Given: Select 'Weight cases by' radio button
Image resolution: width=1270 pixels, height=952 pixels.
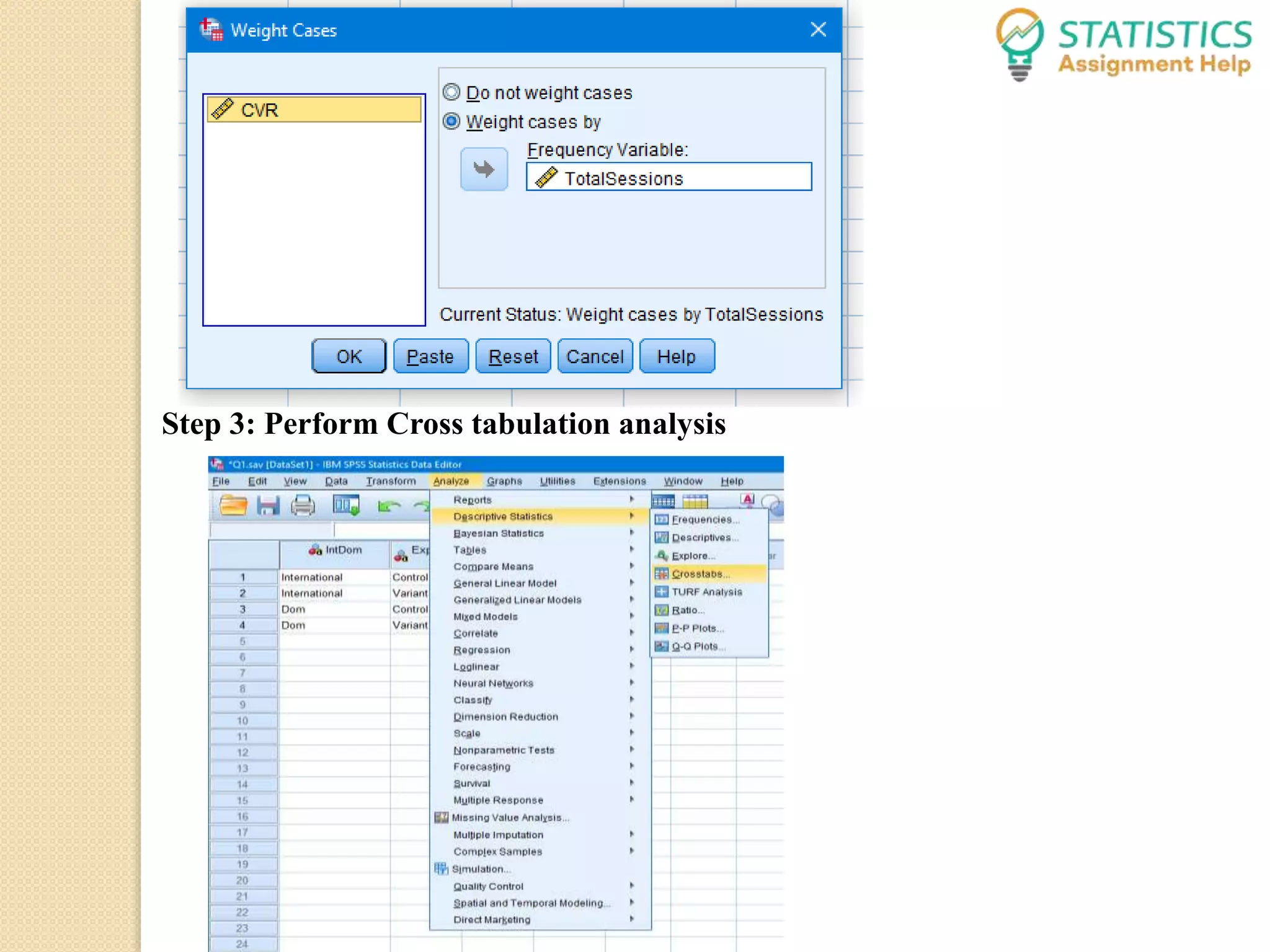Looking at the screenshot, I should pos(451,121).
